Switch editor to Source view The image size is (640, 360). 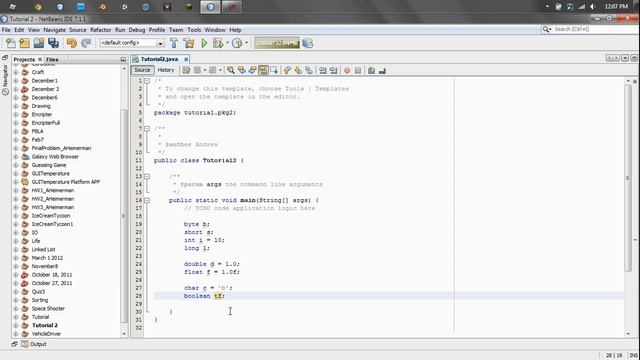pos(142,70)
